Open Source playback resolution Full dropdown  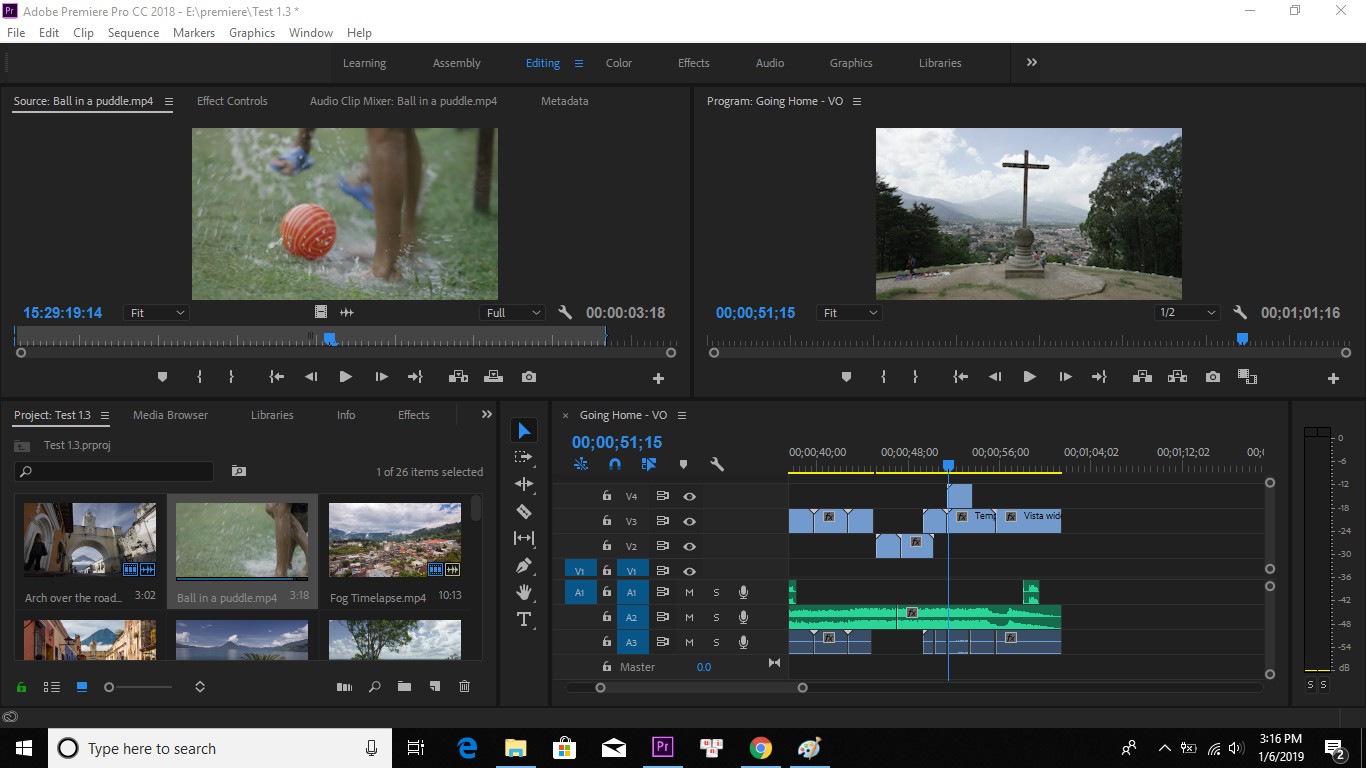[x=512, y=313]
